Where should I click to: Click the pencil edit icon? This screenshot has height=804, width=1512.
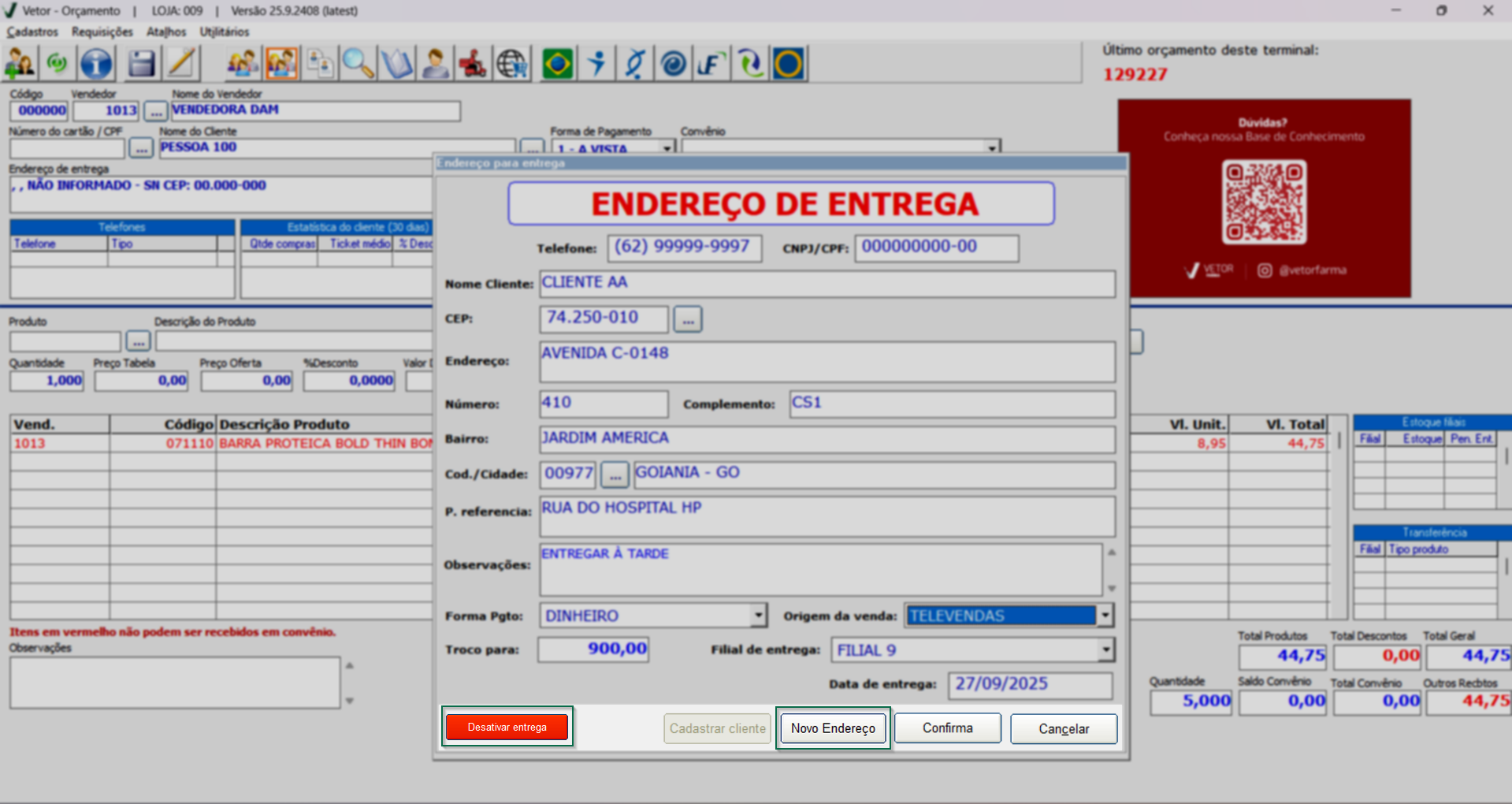181,64
